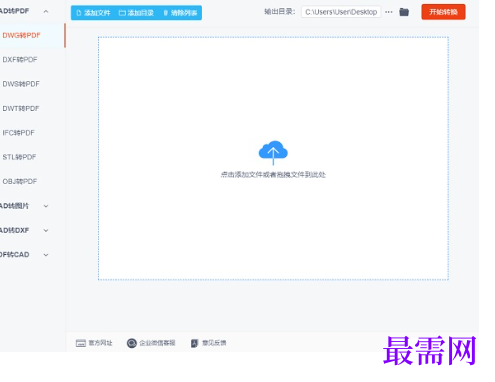This screenshot has width=495, height=382.
Task: Click the CAD转DXF section title
Action: [x=14, y=230]
